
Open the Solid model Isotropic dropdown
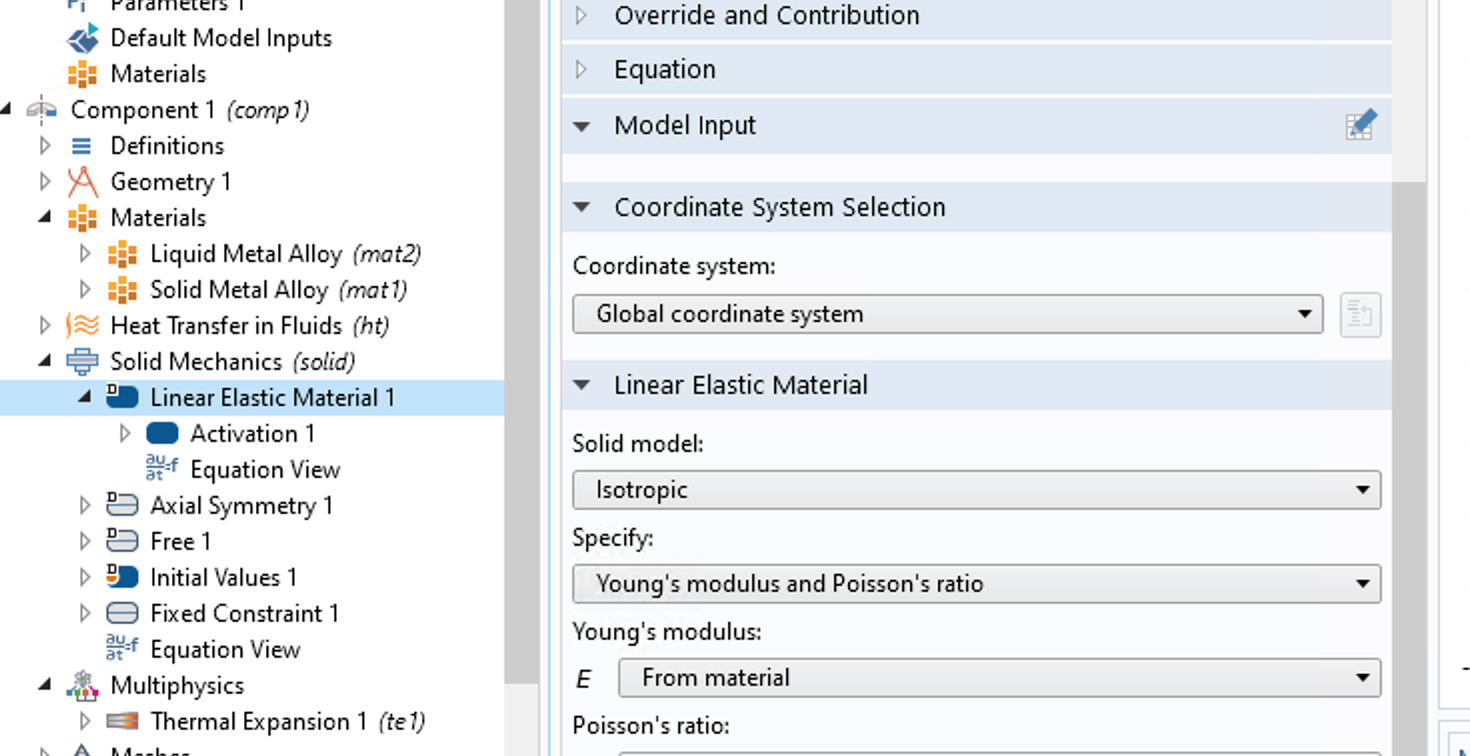click(x=976, y=490)
